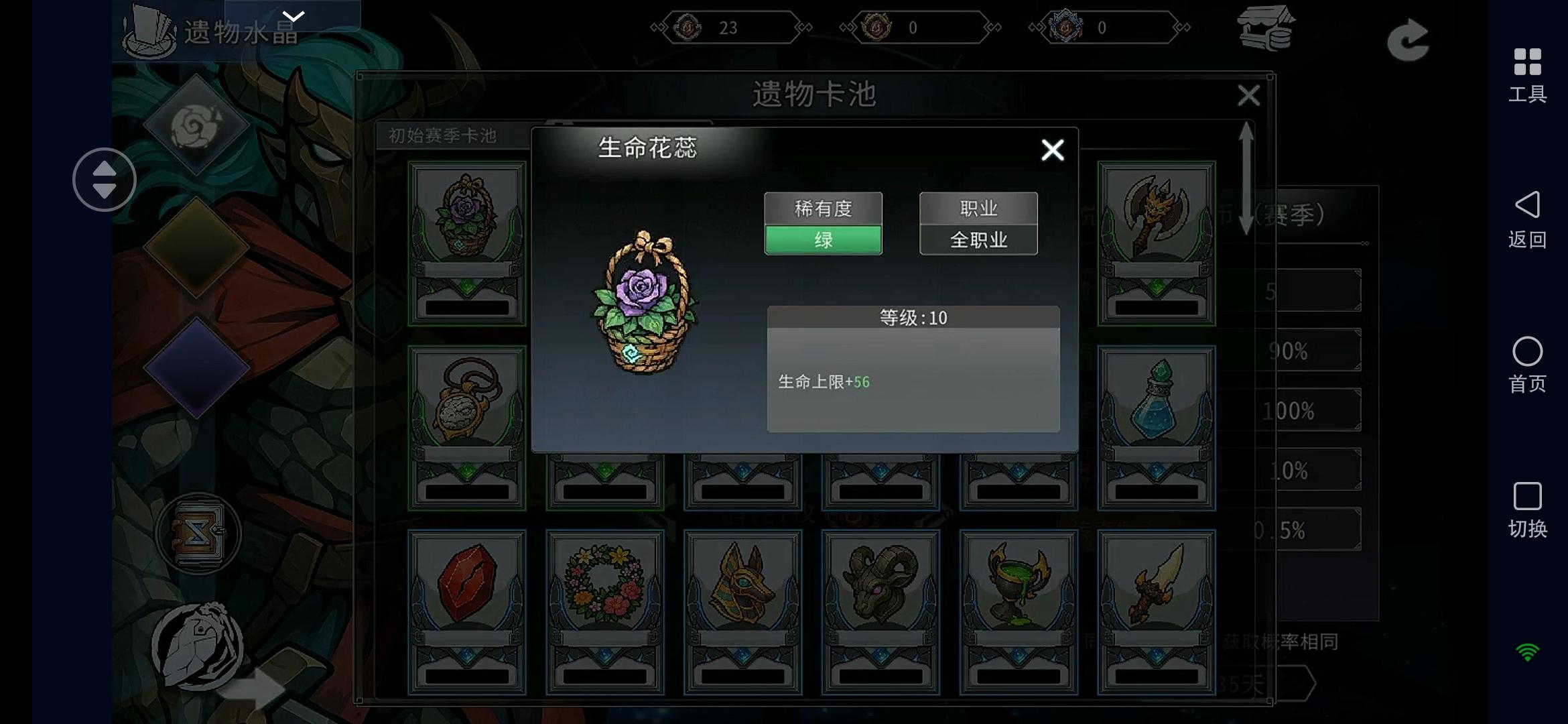
Task: Click the relic pool vertical scrollbar
Action: coord(1246,178)
